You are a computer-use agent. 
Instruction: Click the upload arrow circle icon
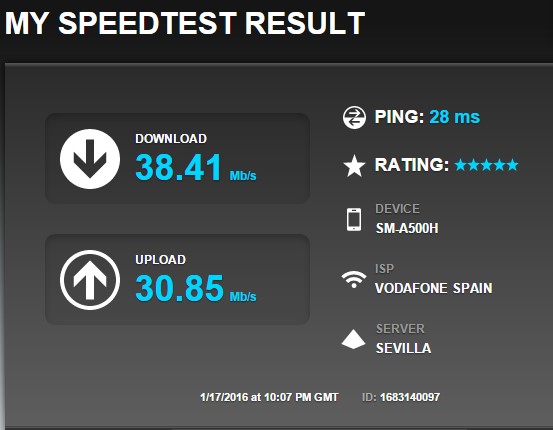point(90,280)
